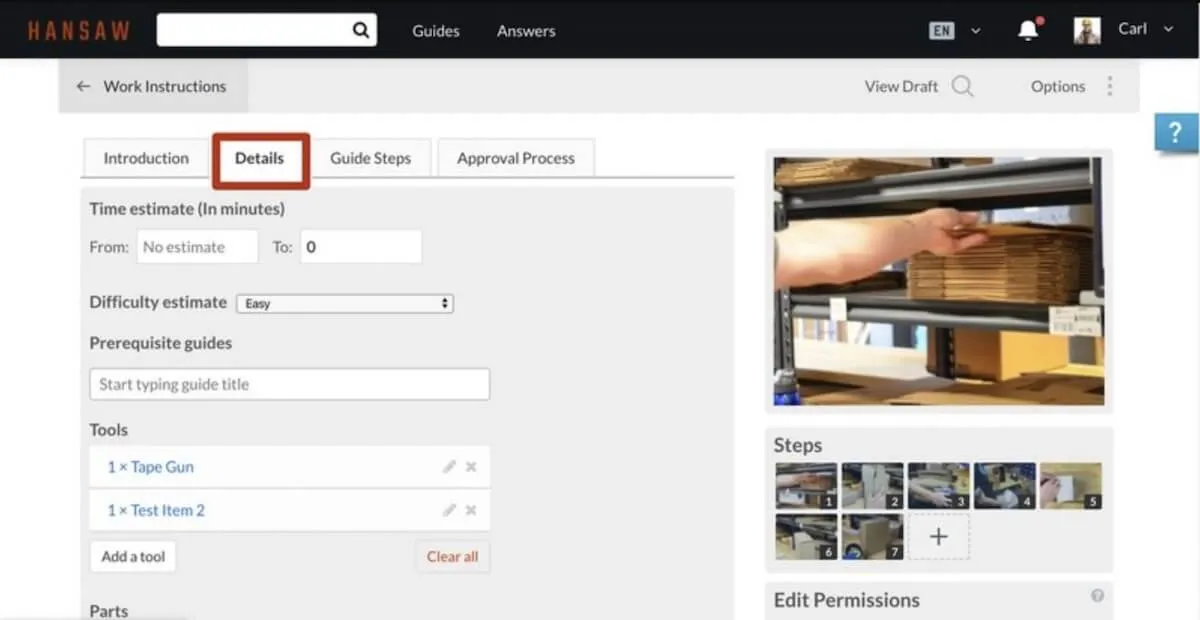
Task: Remove Test Item 2 with X icon
Action: (471, 510)
